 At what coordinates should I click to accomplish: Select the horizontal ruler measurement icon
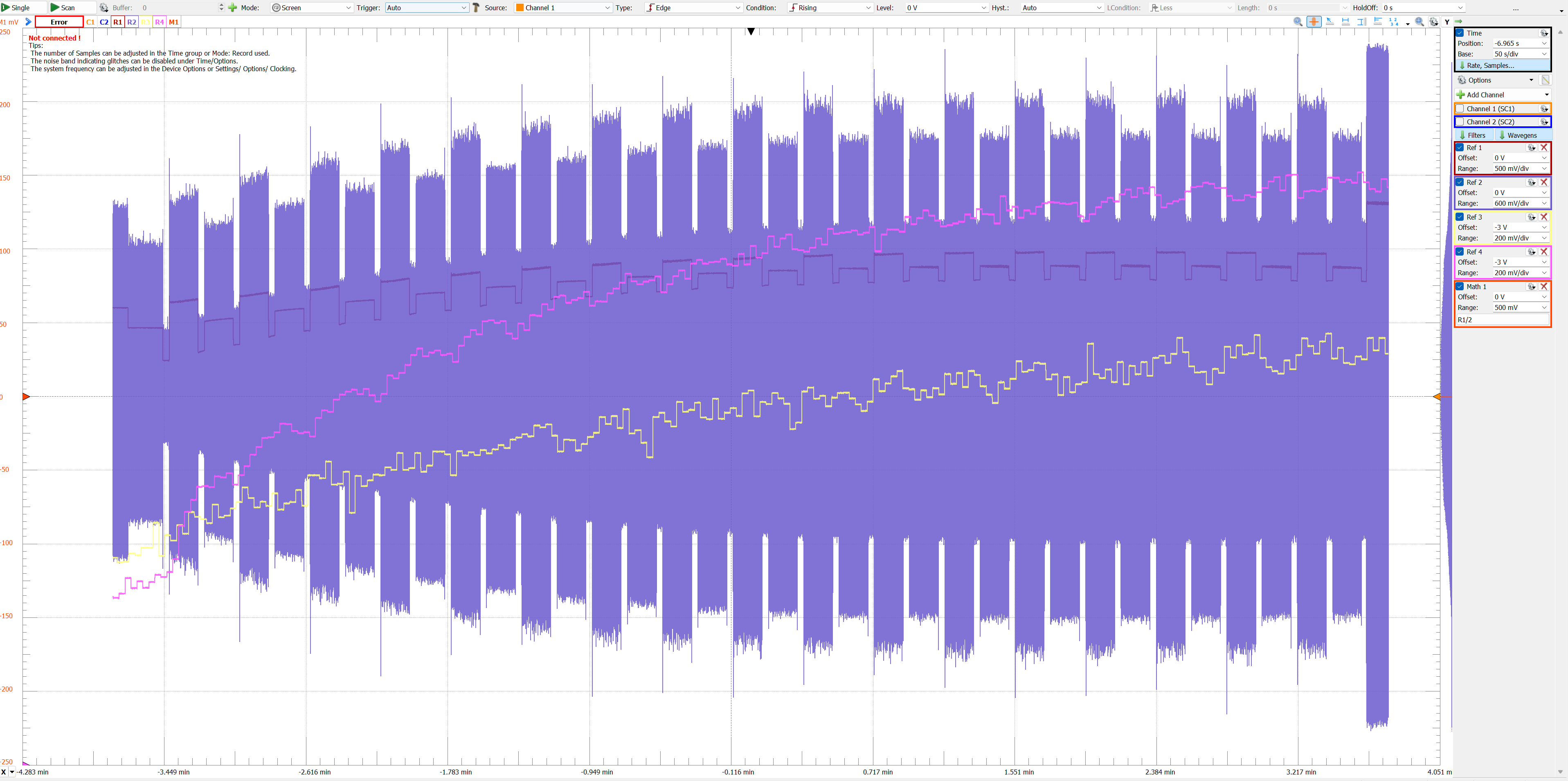pos(1345,22)
